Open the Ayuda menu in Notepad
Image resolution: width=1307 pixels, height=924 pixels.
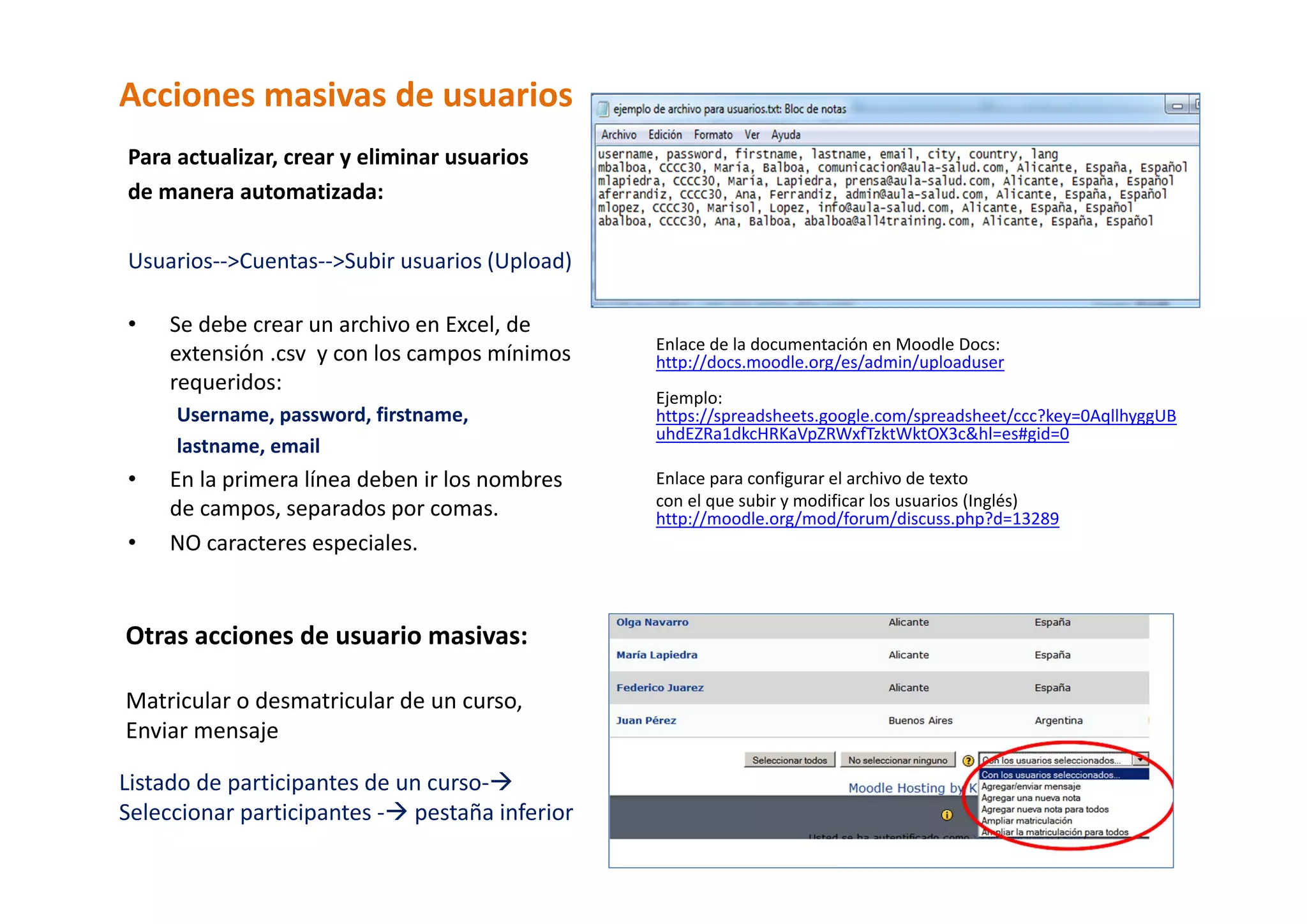tap(786, 135)
